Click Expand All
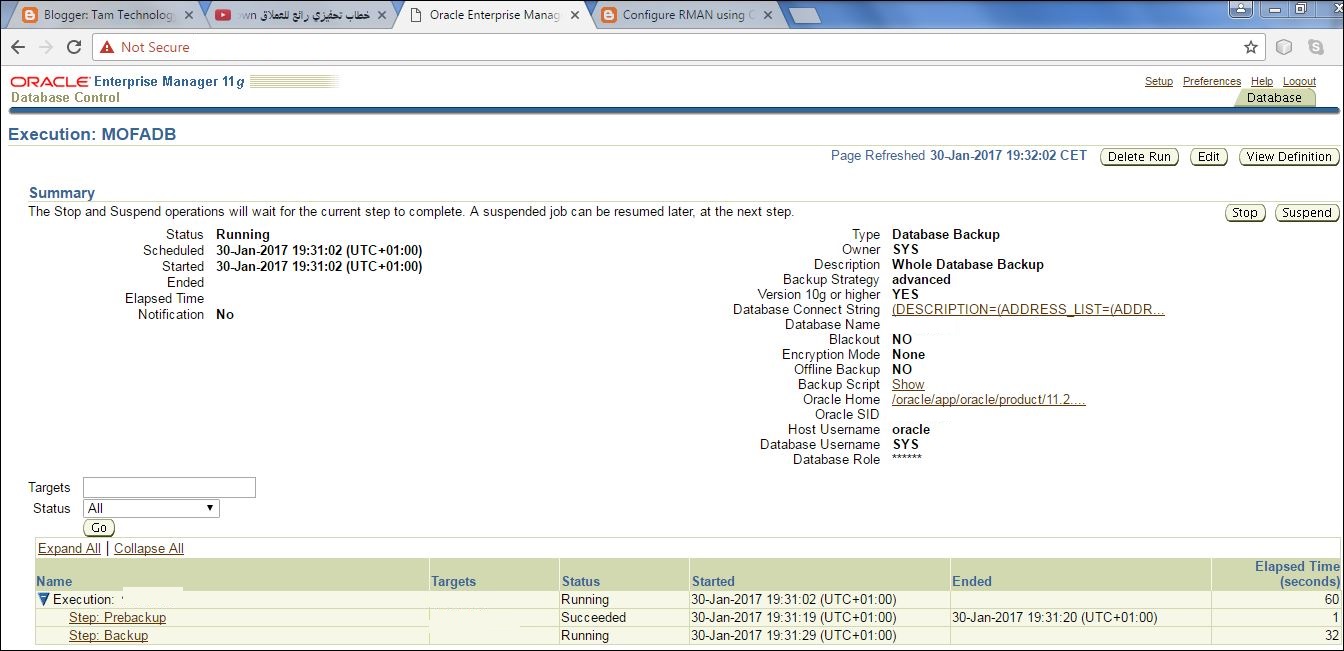Image resolution: width=1344 pixels, height=651 pixels. pos(69,549)
